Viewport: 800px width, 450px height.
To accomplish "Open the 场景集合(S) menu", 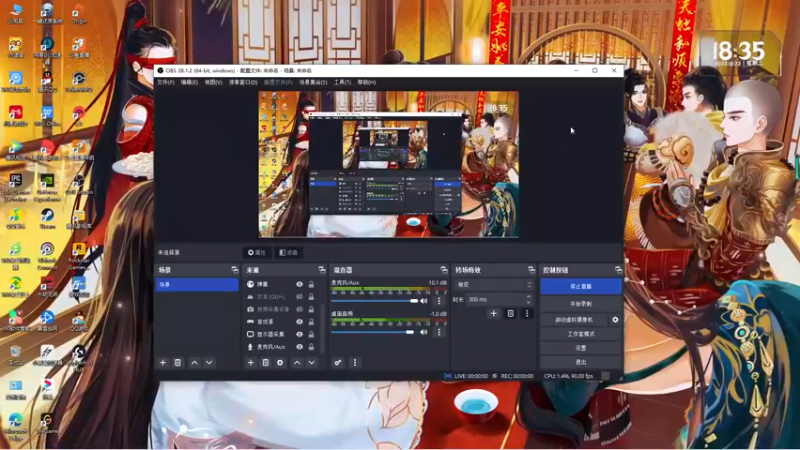I will pos(313,82).
